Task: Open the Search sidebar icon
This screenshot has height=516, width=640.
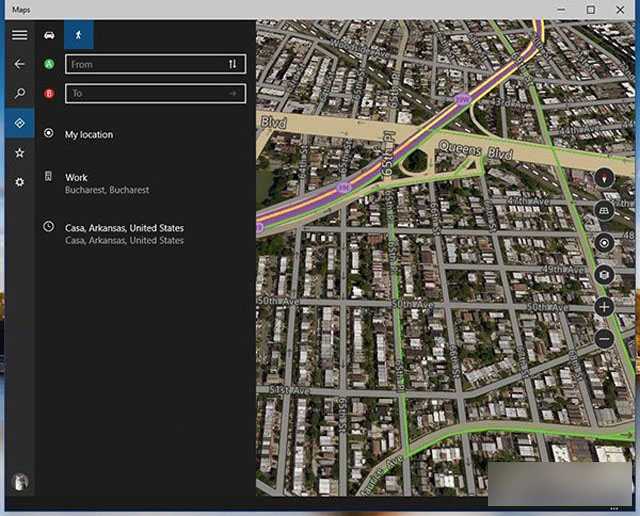Action: (x=19, y=94)
